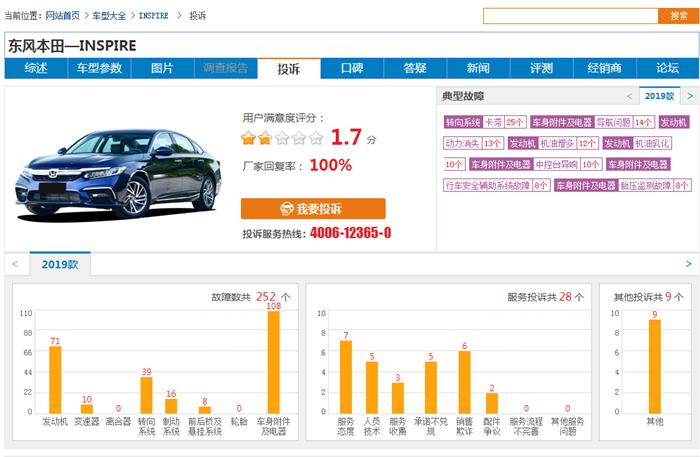Viewport: 700px width, 457px height.
Task: Open the 口碑 tab
Action: [x=352, y=68]
